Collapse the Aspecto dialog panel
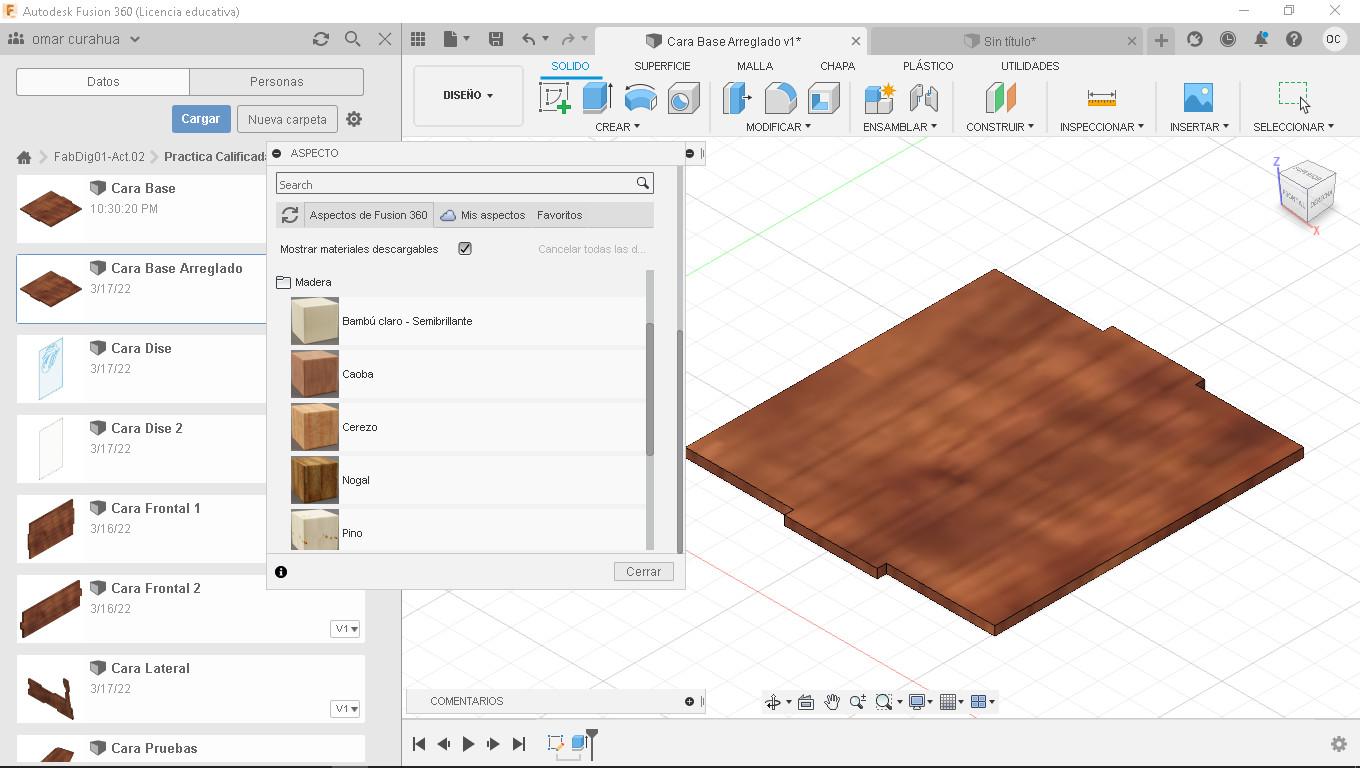This screenshot has height=768, width=1360. coord(277,153)
